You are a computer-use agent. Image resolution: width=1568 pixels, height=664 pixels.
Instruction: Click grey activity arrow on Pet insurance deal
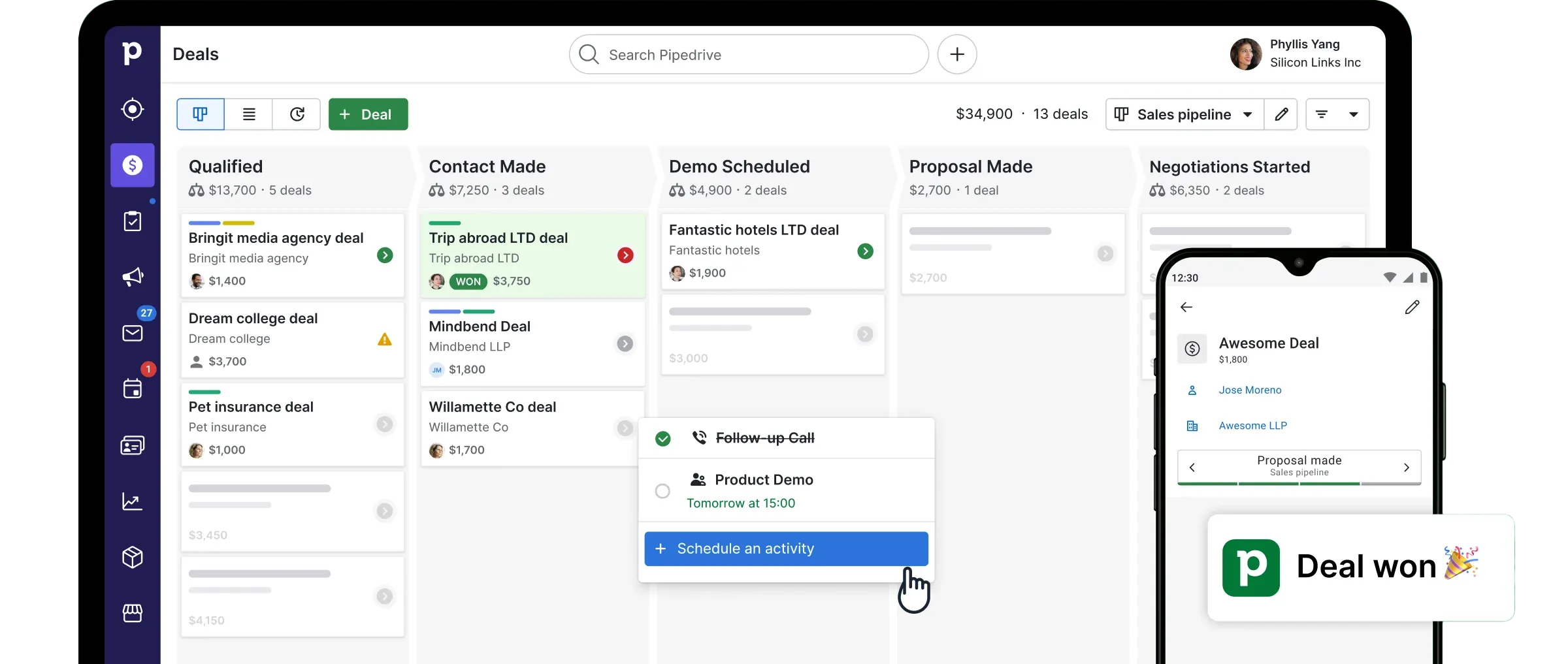385,424
